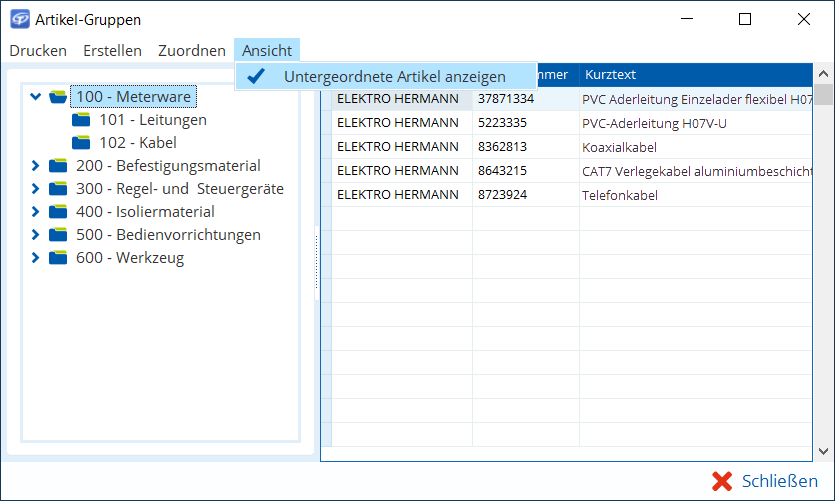The image size is (835, 501).
Task: Click the folder icon next to 200 - Befestigungsmaterial
Action: coord(58,166)
